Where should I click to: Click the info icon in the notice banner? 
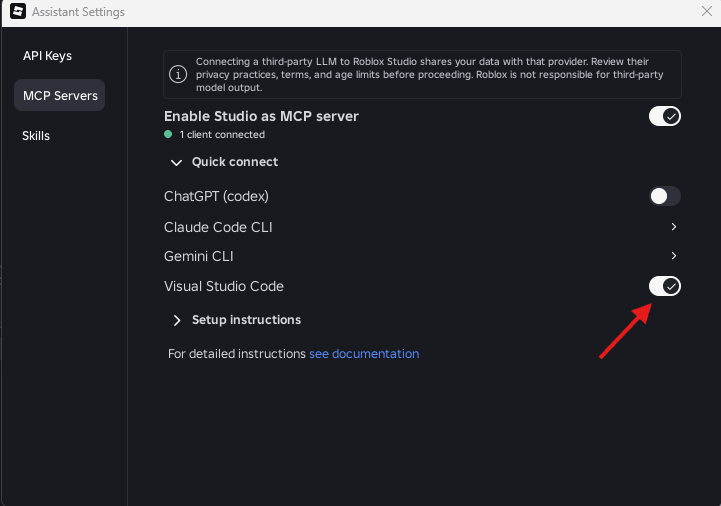point(178,74)
